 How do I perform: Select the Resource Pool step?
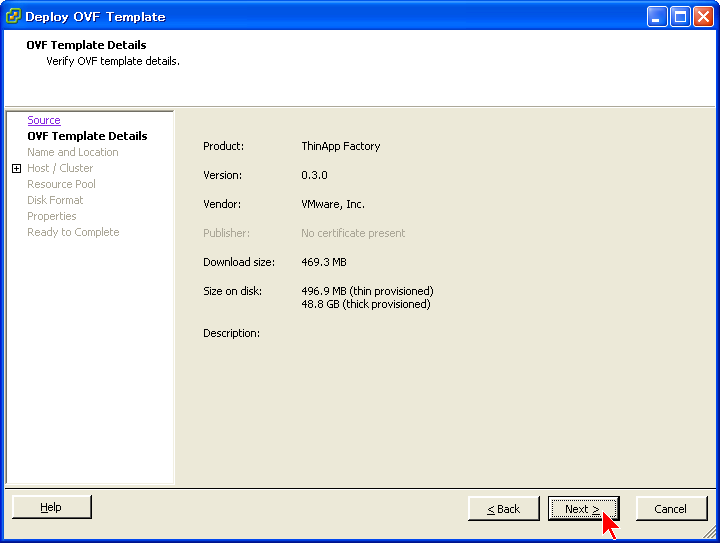[x=61, y=184]
